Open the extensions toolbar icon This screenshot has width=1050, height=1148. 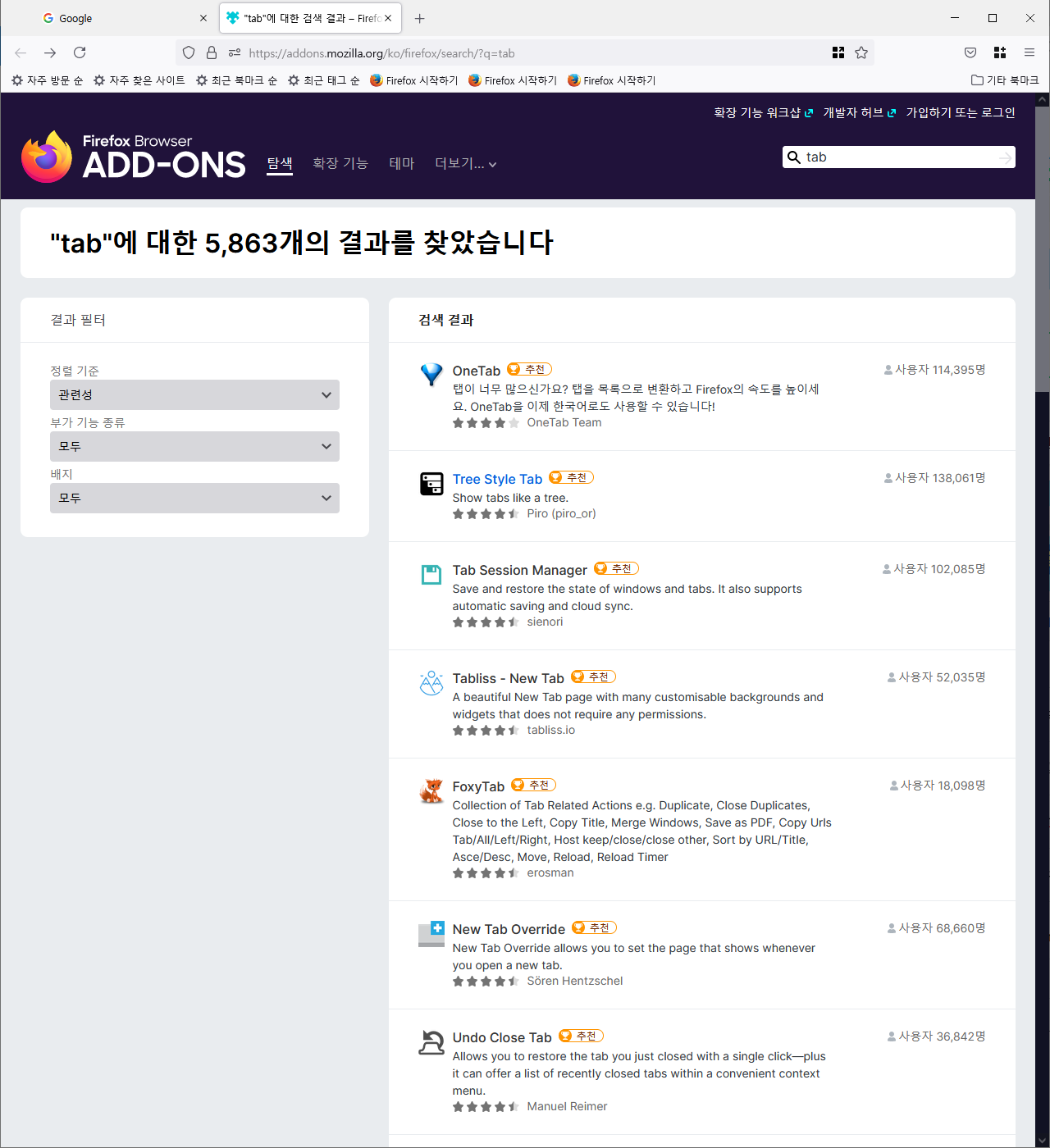coord(1000,52)
